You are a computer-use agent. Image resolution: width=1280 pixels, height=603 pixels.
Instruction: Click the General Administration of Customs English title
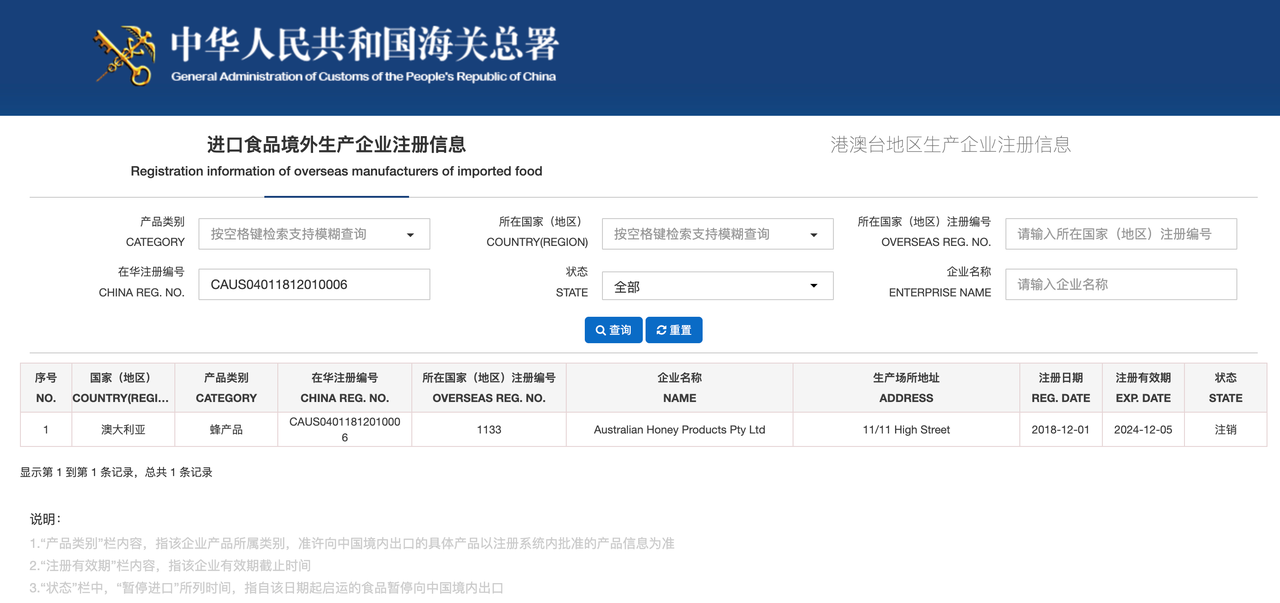364,77
